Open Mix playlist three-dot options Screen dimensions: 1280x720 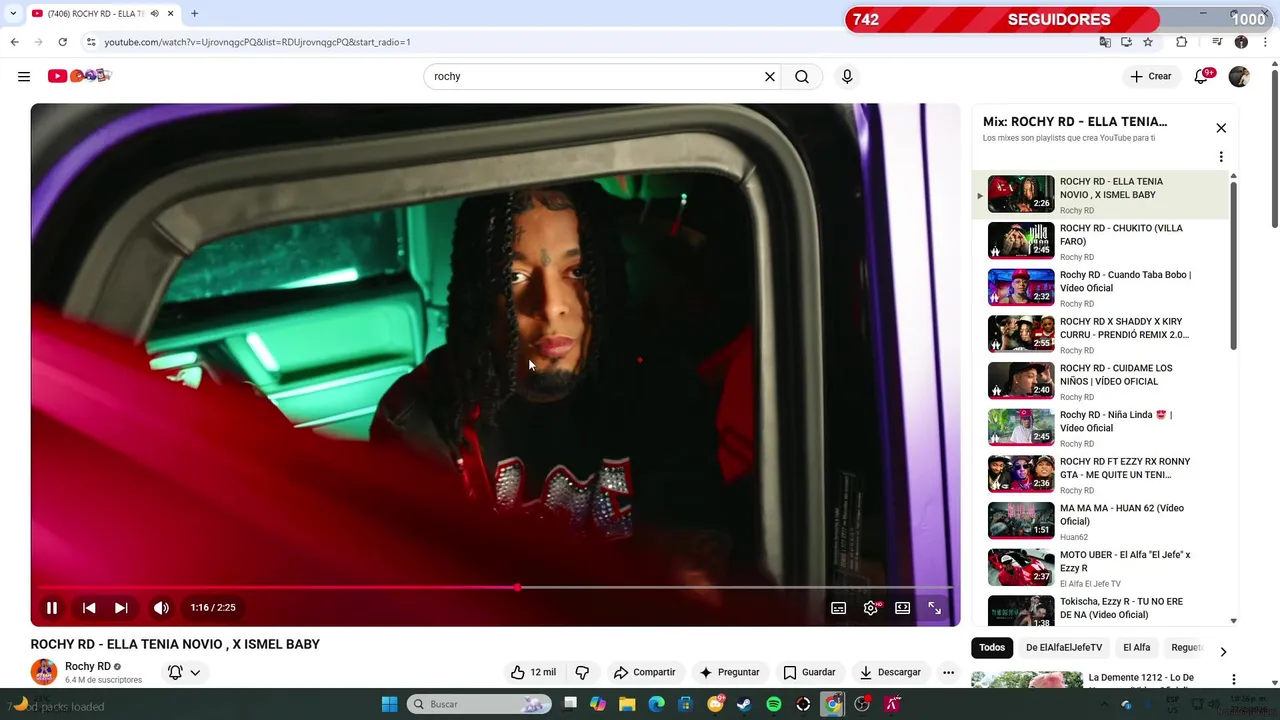coord(1221,157)
